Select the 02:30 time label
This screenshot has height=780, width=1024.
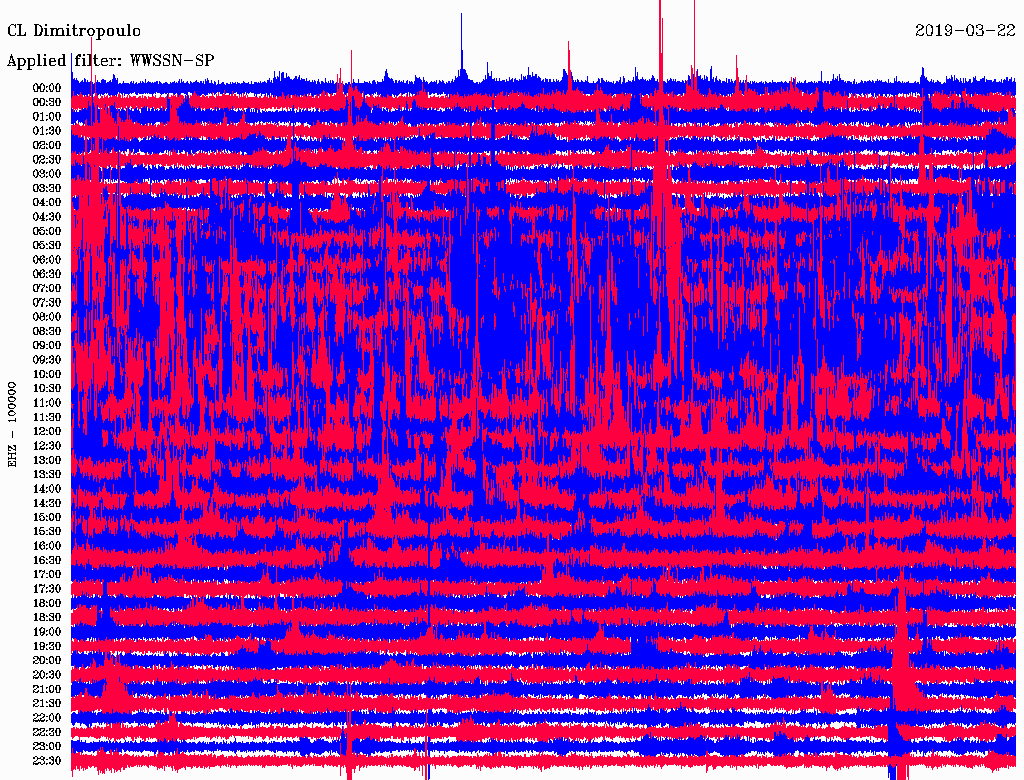pos(47,159)
